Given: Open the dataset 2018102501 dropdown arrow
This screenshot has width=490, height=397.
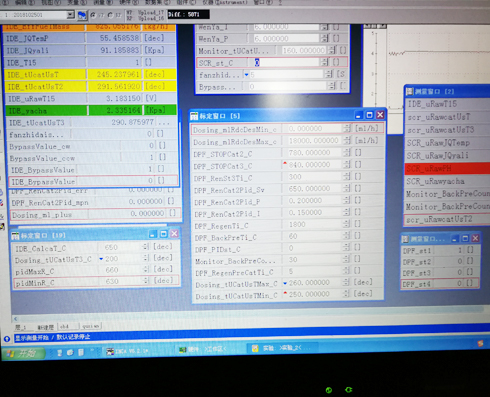Looking at the screenshot, I should (70, 15).
